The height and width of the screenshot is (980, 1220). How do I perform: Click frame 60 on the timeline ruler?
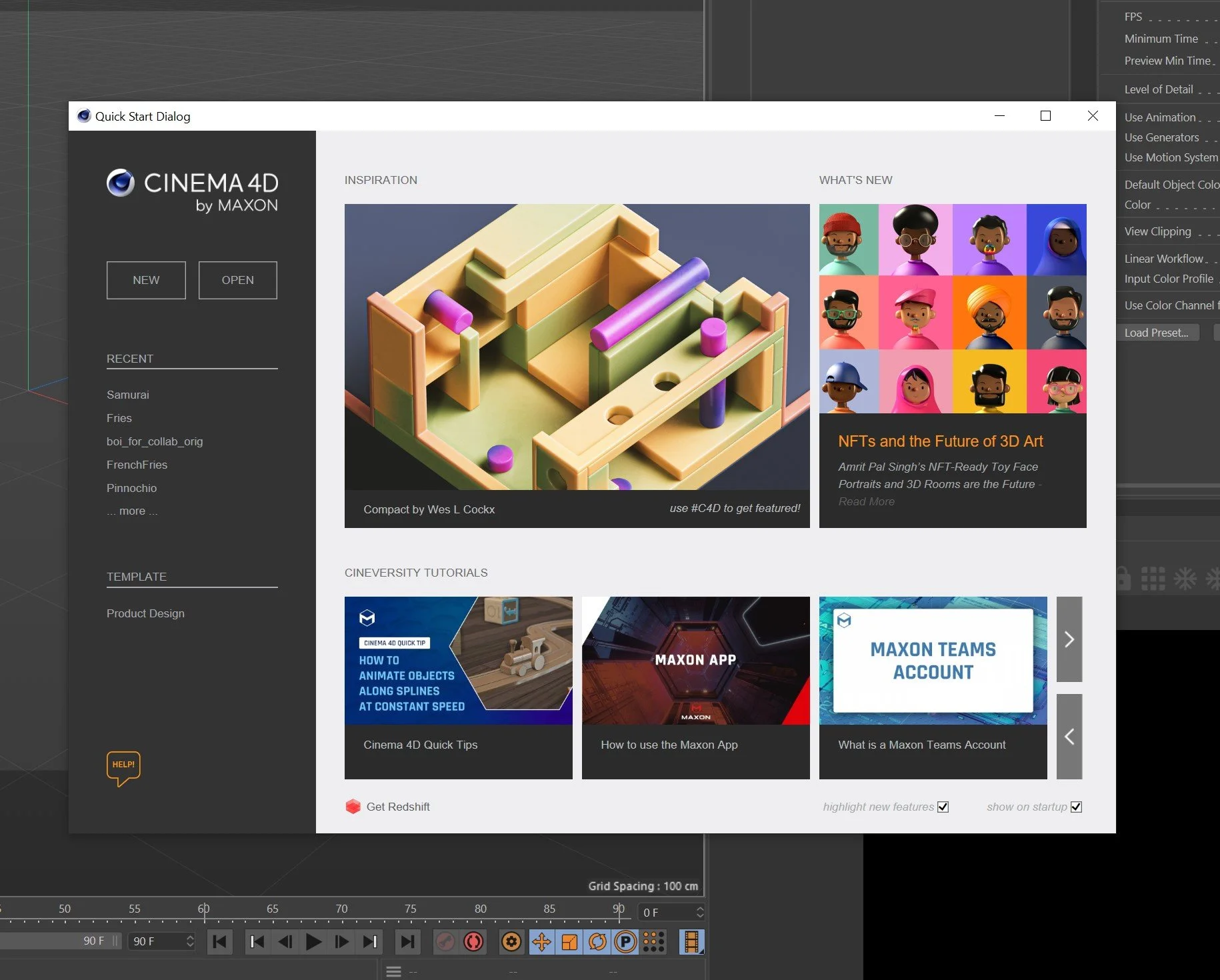click(203, 909)
